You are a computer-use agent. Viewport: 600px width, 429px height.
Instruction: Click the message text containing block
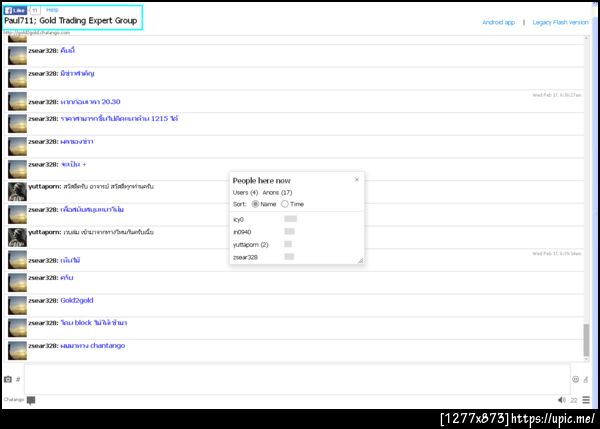tap(93, 323)
